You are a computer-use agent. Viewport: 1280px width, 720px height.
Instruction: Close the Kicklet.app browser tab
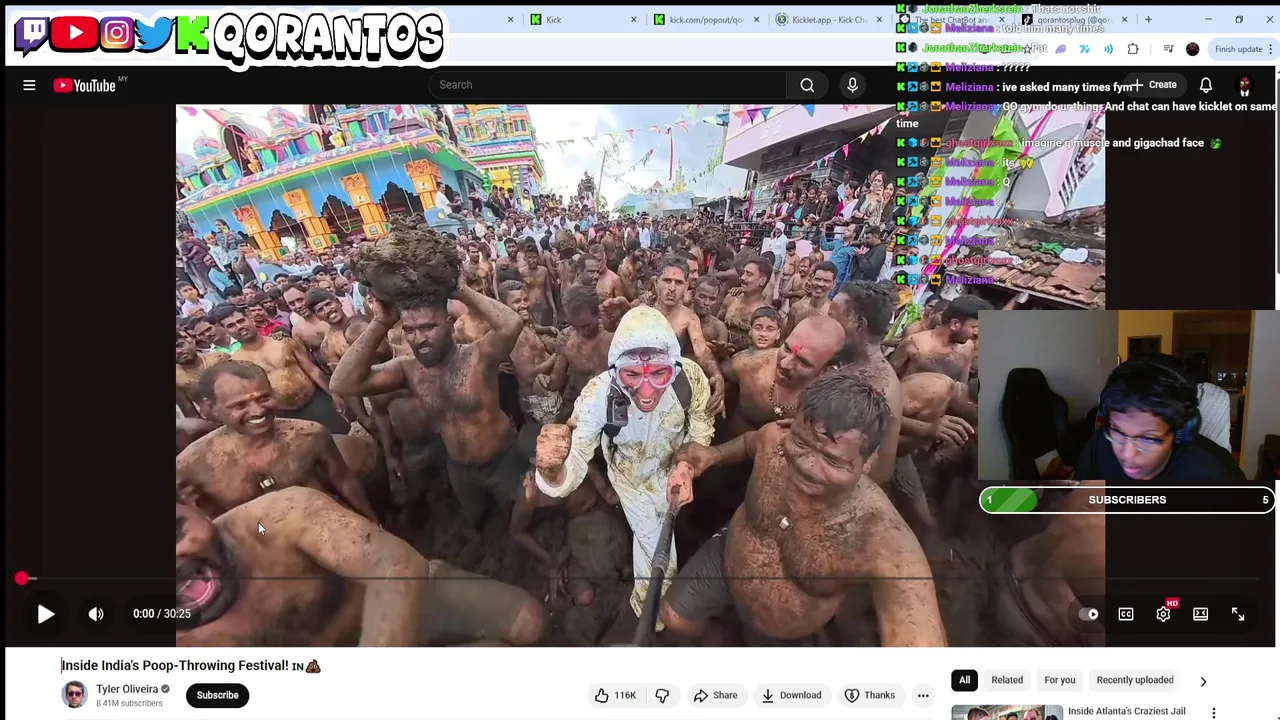(879, 20)
